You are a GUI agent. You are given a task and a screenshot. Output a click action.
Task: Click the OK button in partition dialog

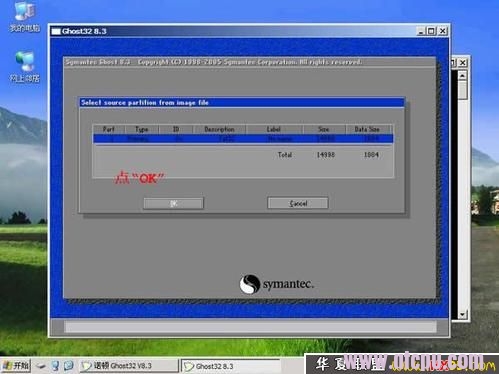173,203
